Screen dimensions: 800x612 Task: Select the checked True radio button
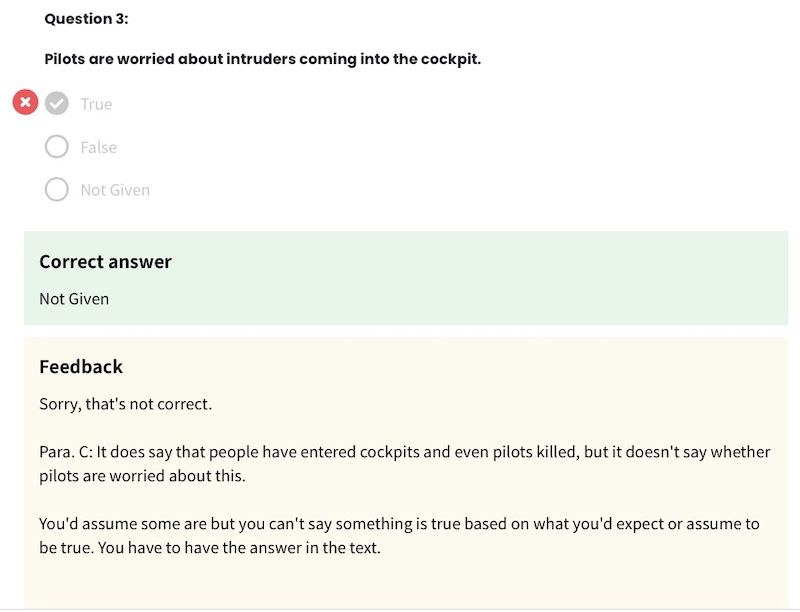click(x=57, y=104)
